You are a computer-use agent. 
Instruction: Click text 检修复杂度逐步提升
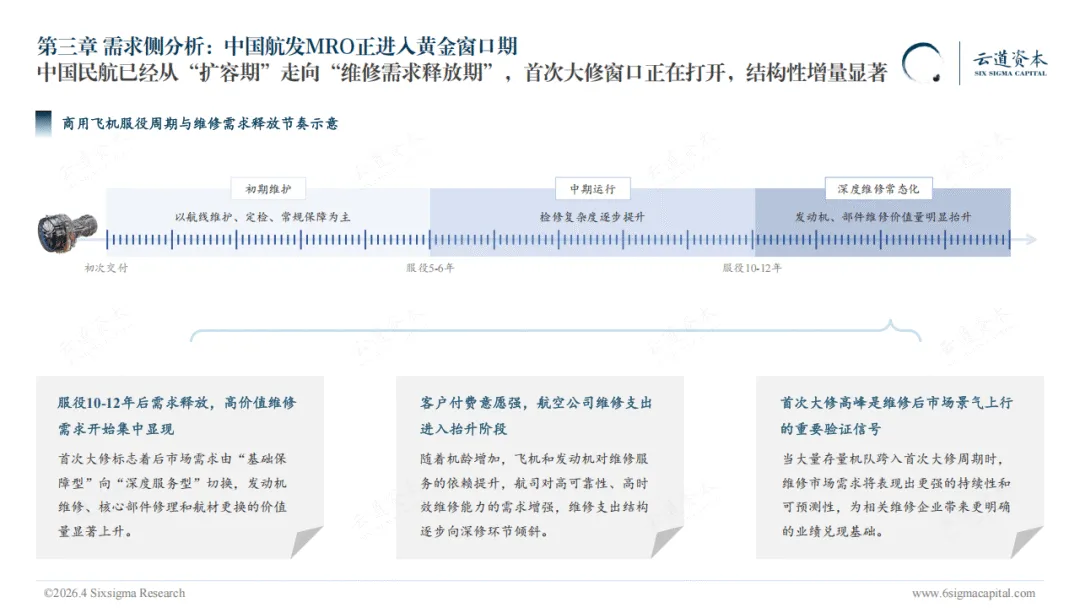(x=592, y=217)
